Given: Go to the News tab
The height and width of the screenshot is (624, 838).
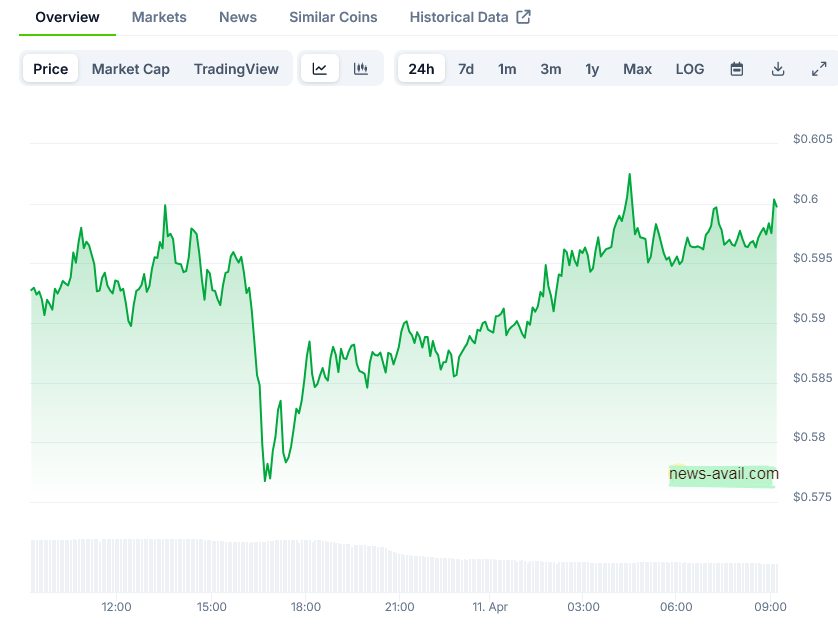Looking at the screenshot, I should point(238,17).
